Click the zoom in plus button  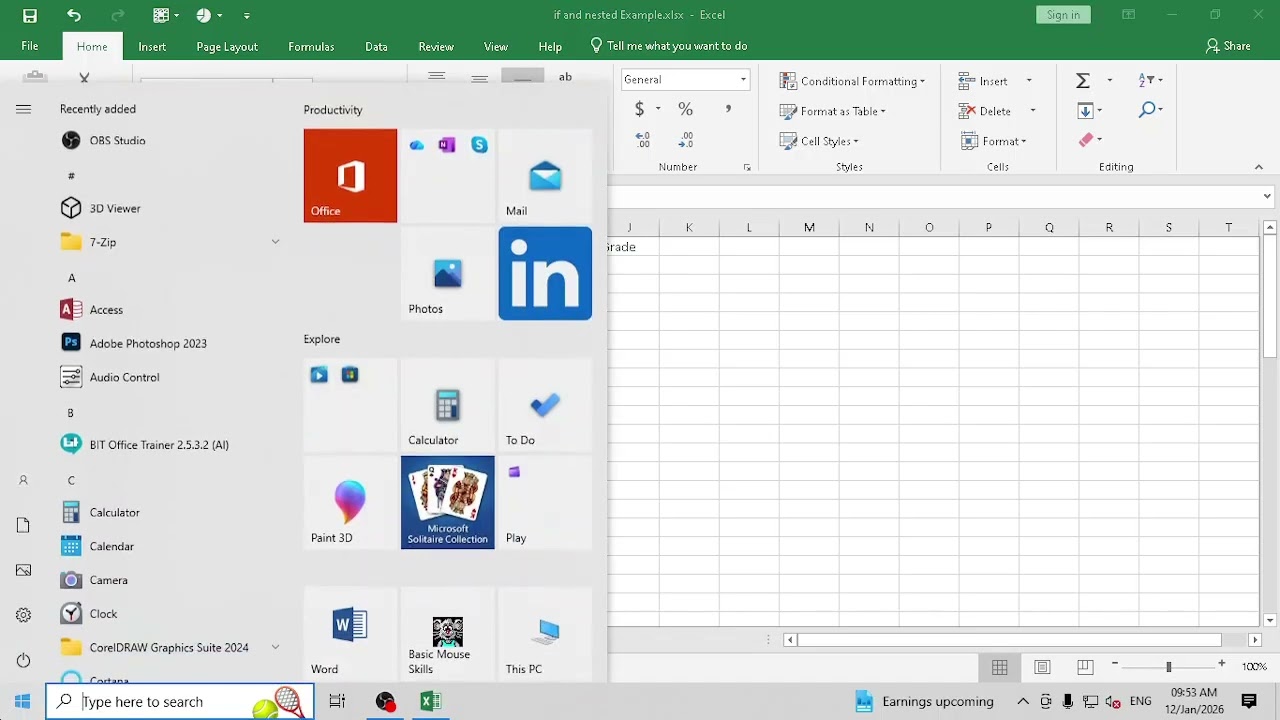[1221, 665]
